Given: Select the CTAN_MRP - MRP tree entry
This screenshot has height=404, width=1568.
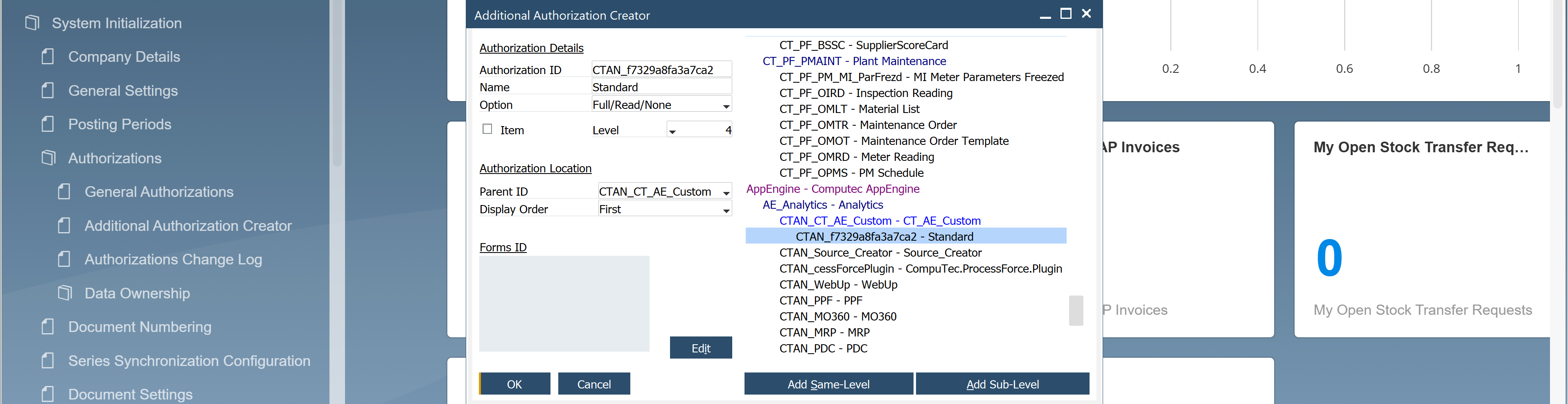Looking at the screenshot, I should coord(824,332).
